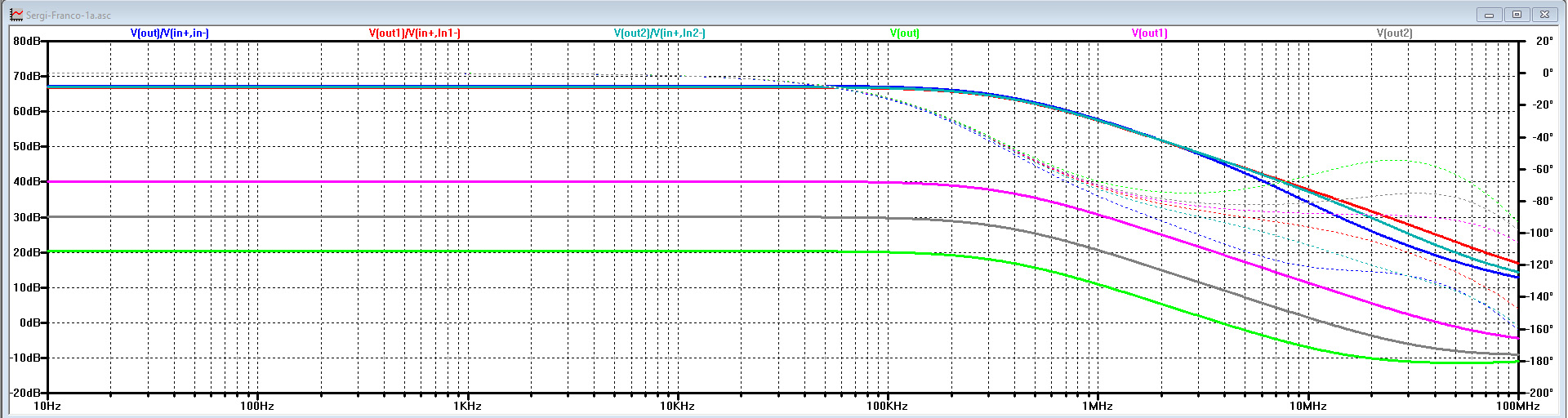Viewport: 1568px width, 418px height.
Task: Click the 10Hz frequency axis label
Action: (x=47, y=406)
